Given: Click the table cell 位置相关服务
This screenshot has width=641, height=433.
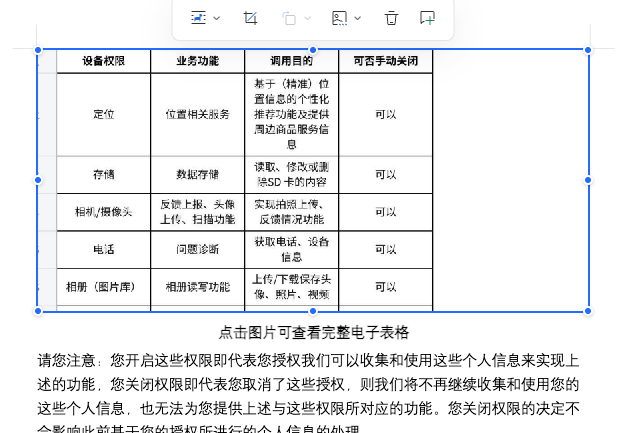Looking at the screenshot, I should [x=197, y=114].
